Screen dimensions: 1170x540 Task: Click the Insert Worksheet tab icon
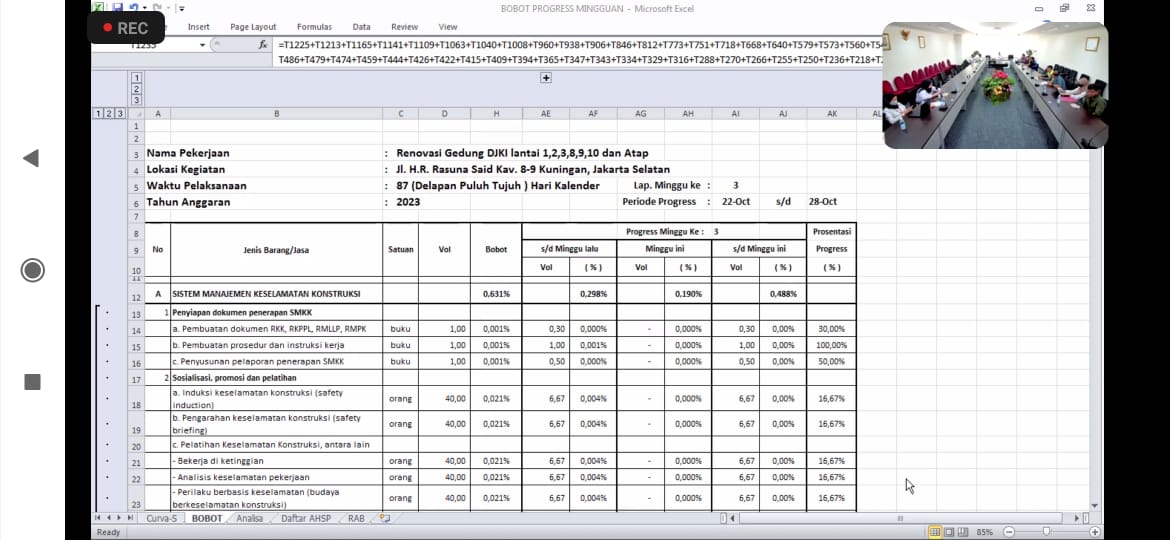pyautogui.click(x=385, y=518)
